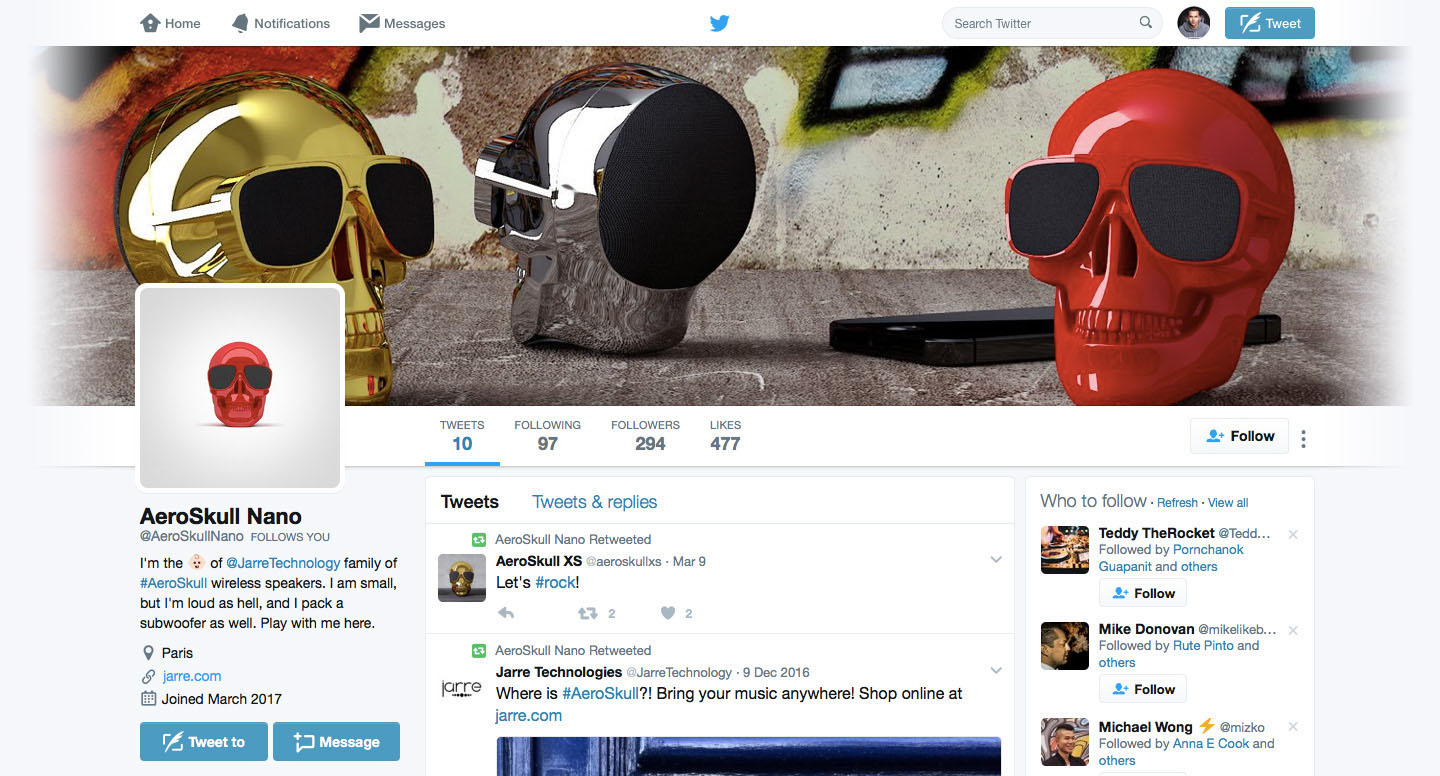Open Michael Wong profile
The width and height of the screenshot is (1440, 776).
pos(1146,727)
